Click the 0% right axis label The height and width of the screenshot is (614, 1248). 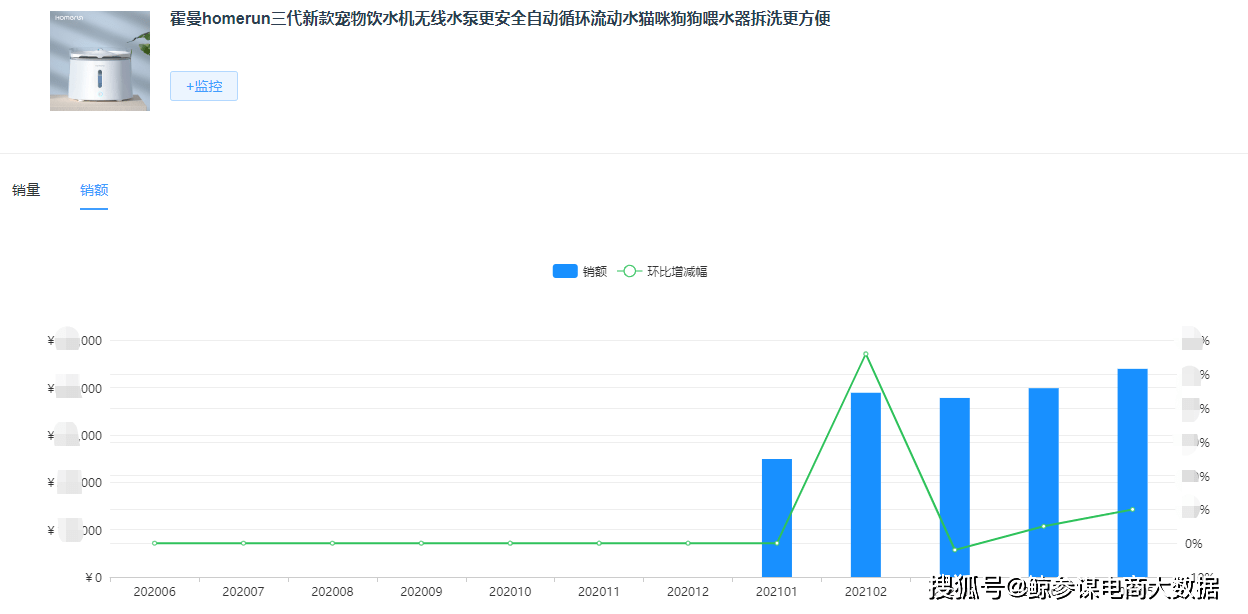coord(1193,544)
